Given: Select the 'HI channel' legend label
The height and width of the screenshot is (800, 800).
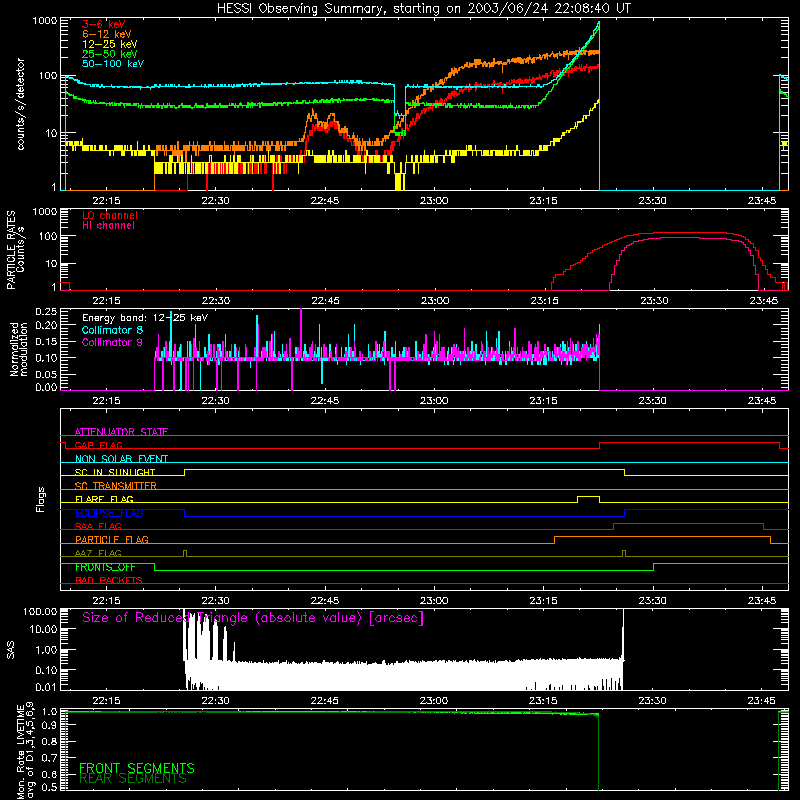Looking at the screenshot, I should coord(108,226).
